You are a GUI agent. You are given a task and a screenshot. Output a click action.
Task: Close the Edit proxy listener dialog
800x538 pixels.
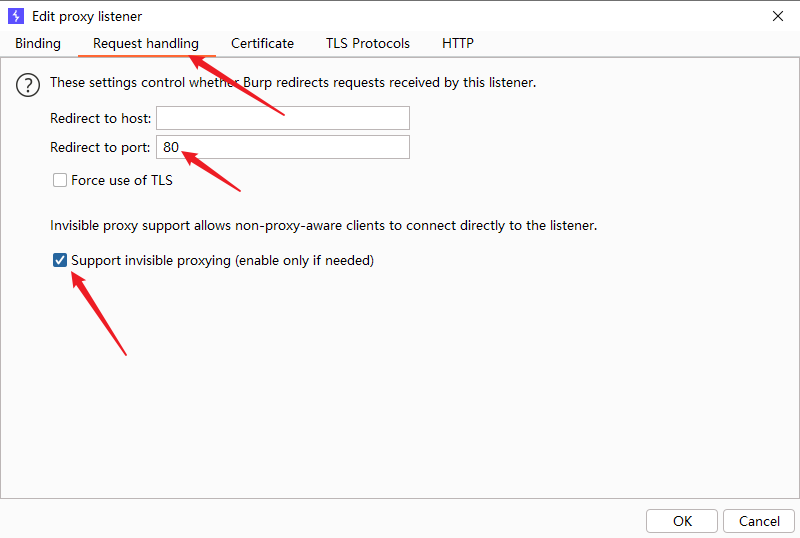coord(778,16)
